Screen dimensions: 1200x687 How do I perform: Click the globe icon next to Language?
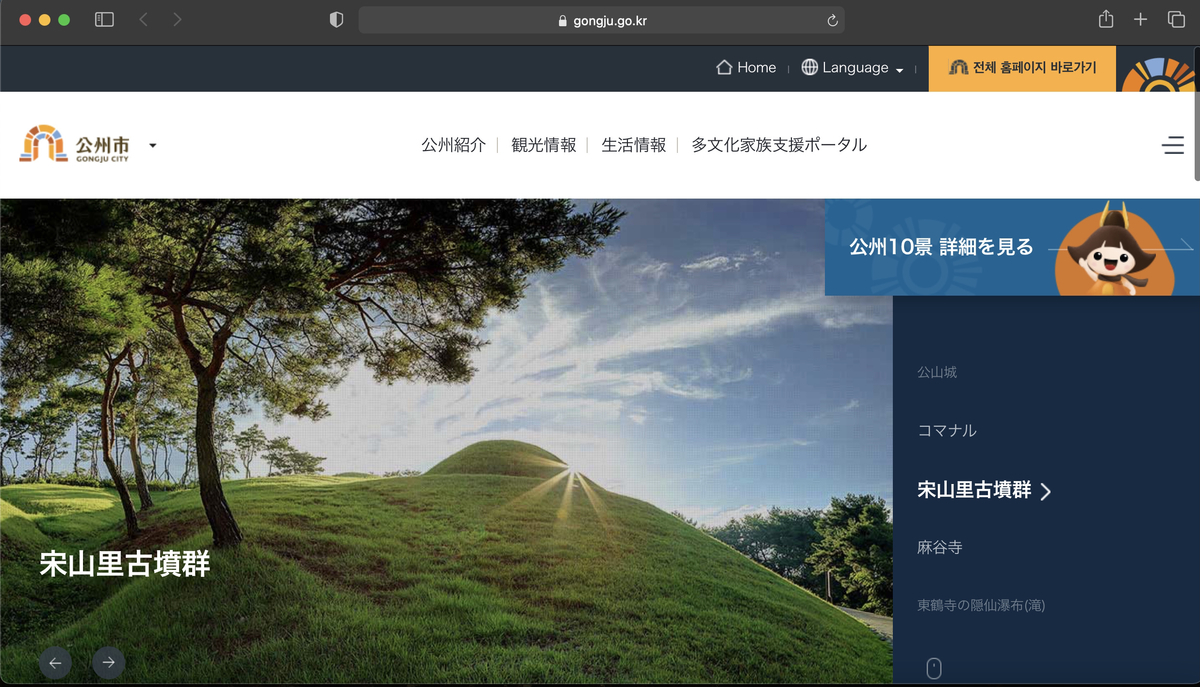tap(810, 68)
